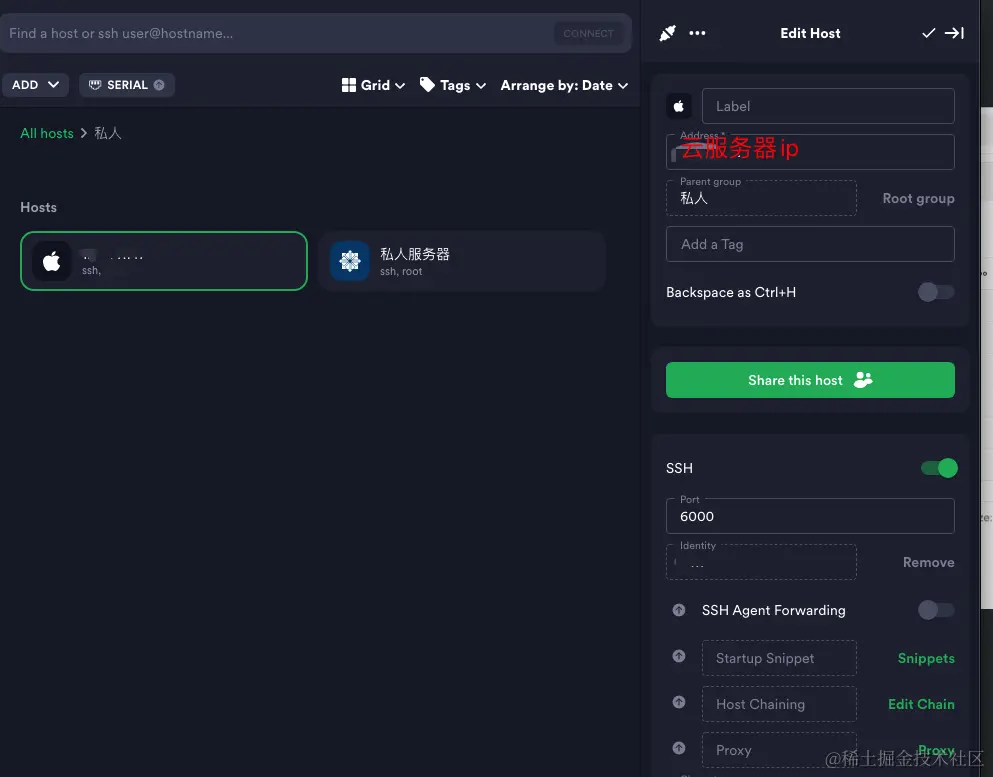The width and height of the screenshot is (993, 777).
Task: Click the SERIAL button
Action: (127, 85)
